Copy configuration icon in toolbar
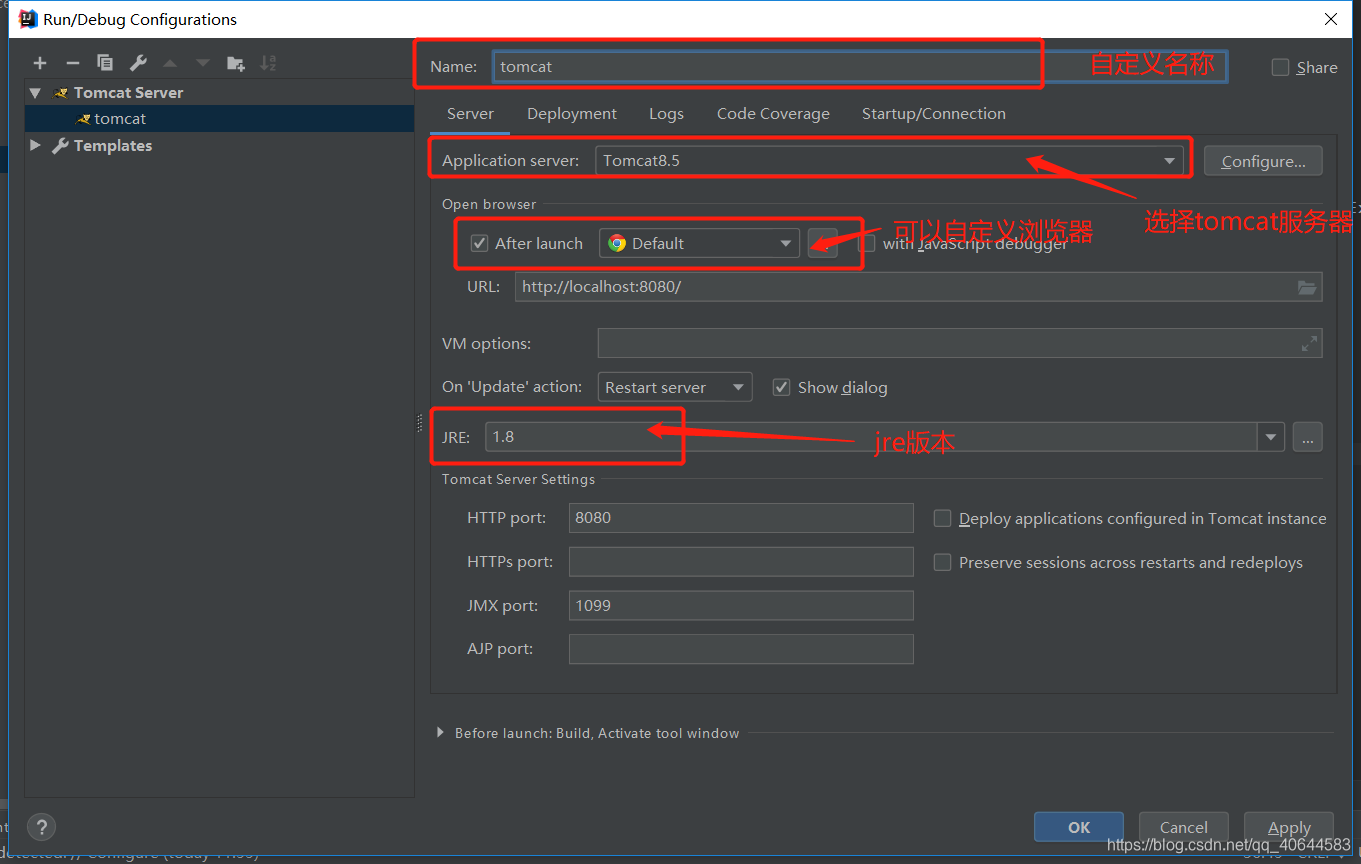Image resolution: width=1361 pixels, height=864 pixels. (105, 63)
